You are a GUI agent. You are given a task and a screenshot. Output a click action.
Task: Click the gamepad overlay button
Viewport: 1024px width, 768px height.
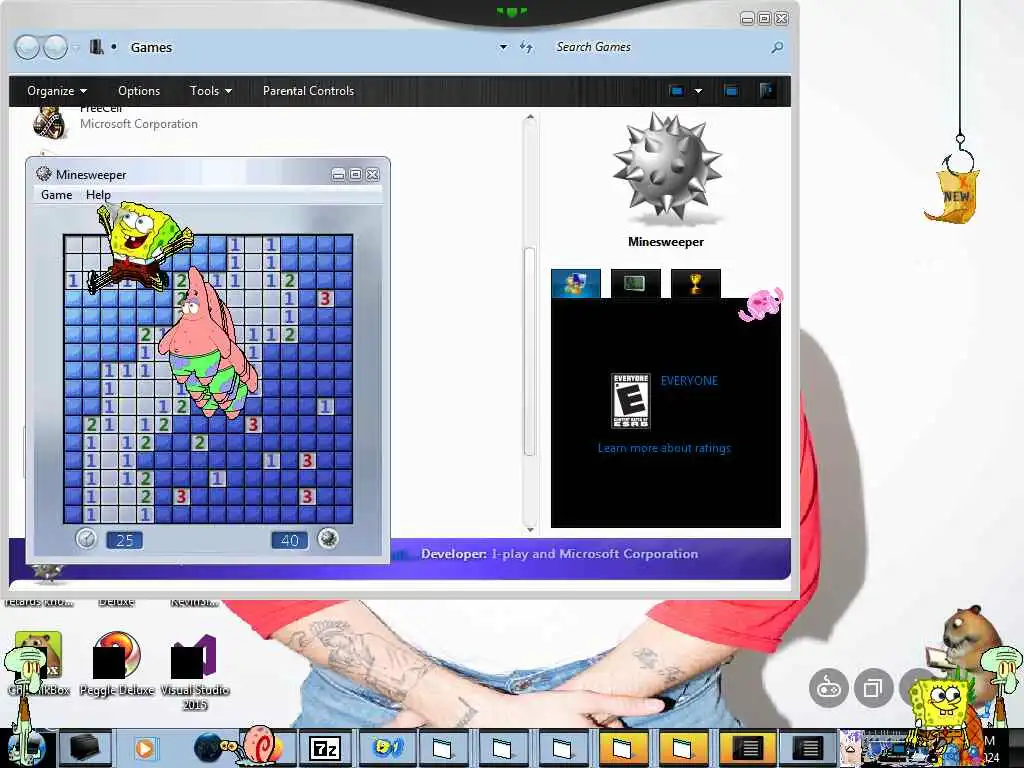[x=829, y=688]
